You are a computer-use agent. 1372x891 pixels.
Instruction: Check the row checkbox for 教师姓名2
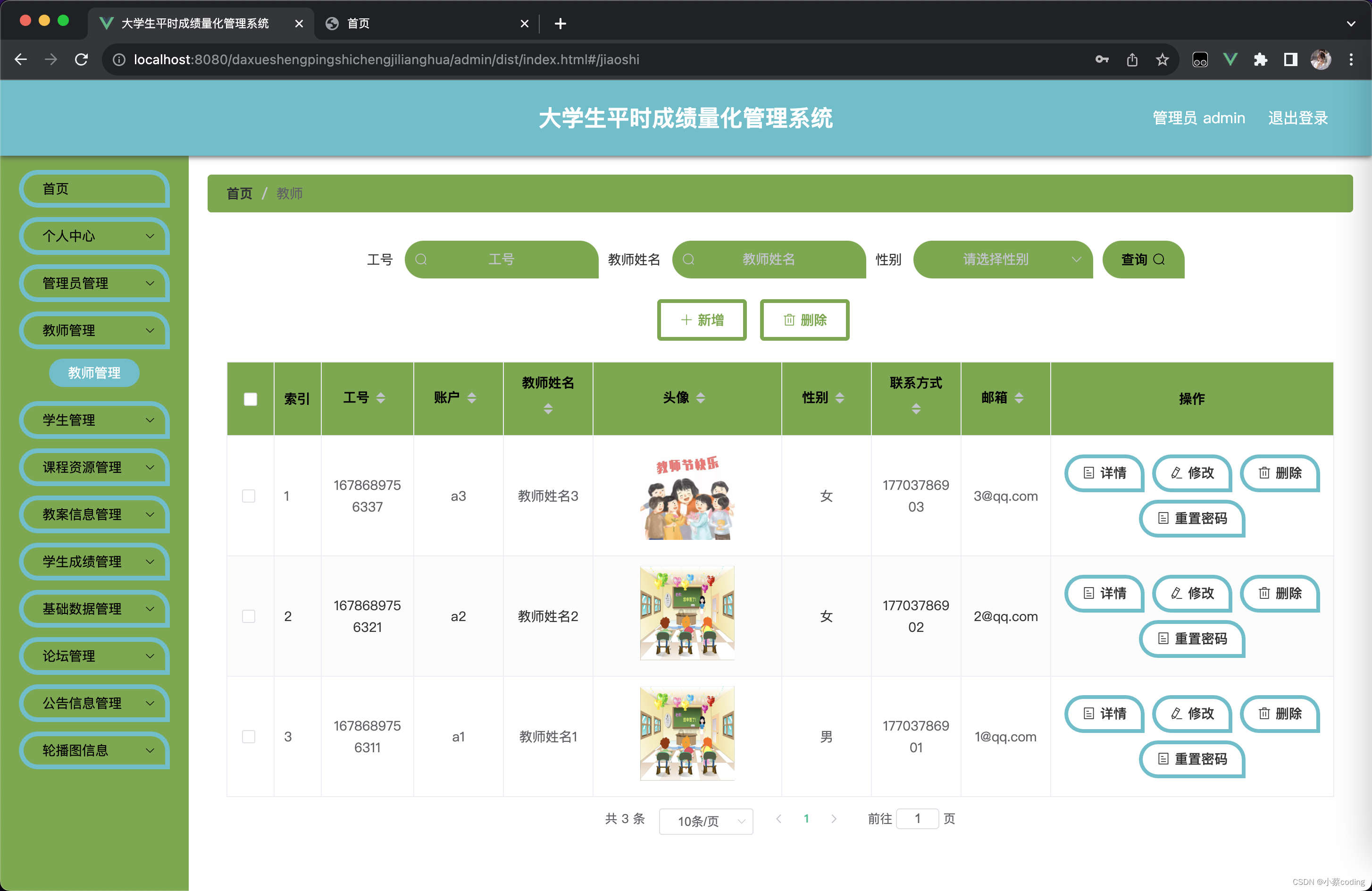249,616
